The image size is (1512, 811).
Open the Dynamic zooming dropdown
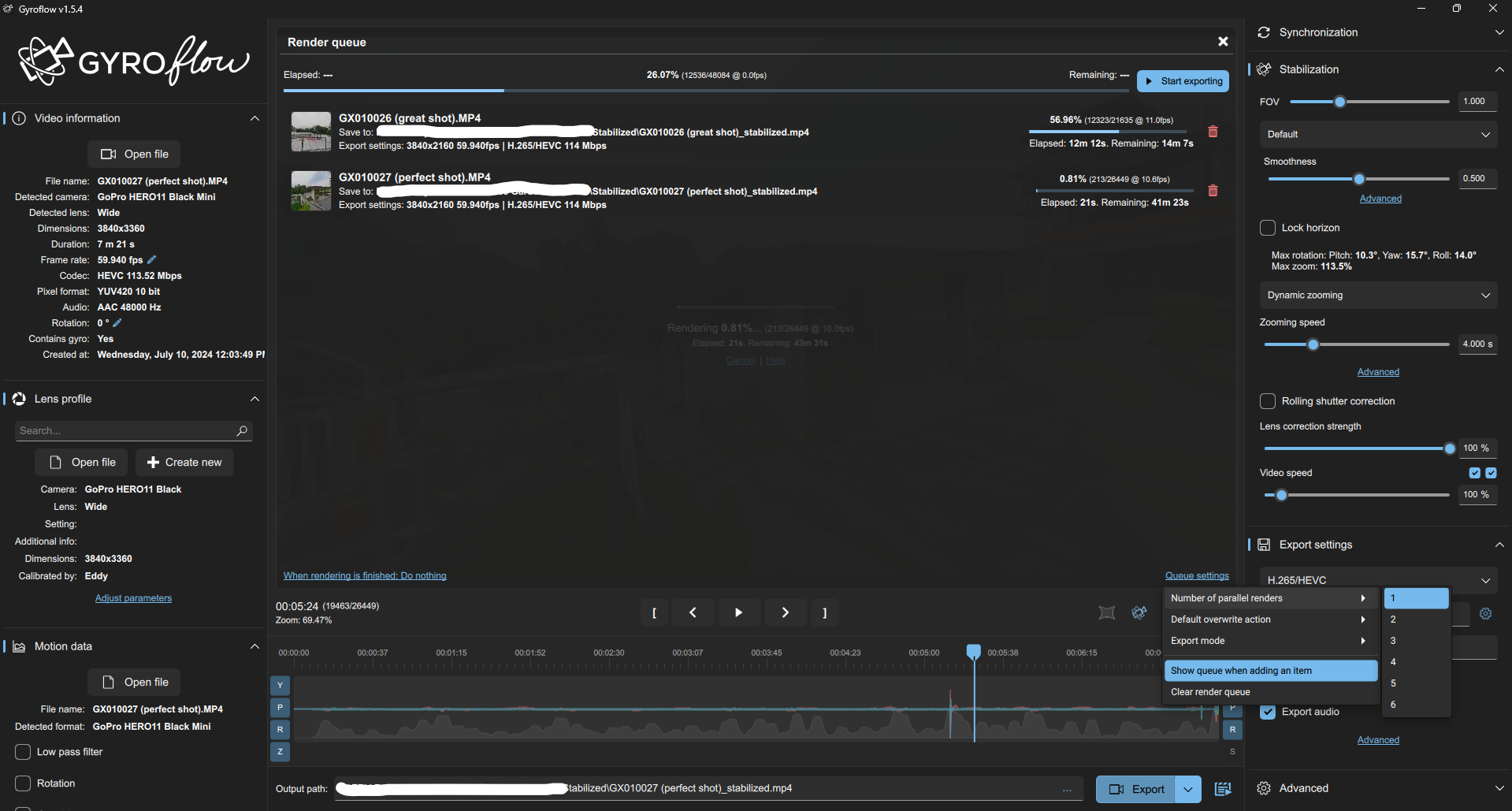(x=1376, y=295)
